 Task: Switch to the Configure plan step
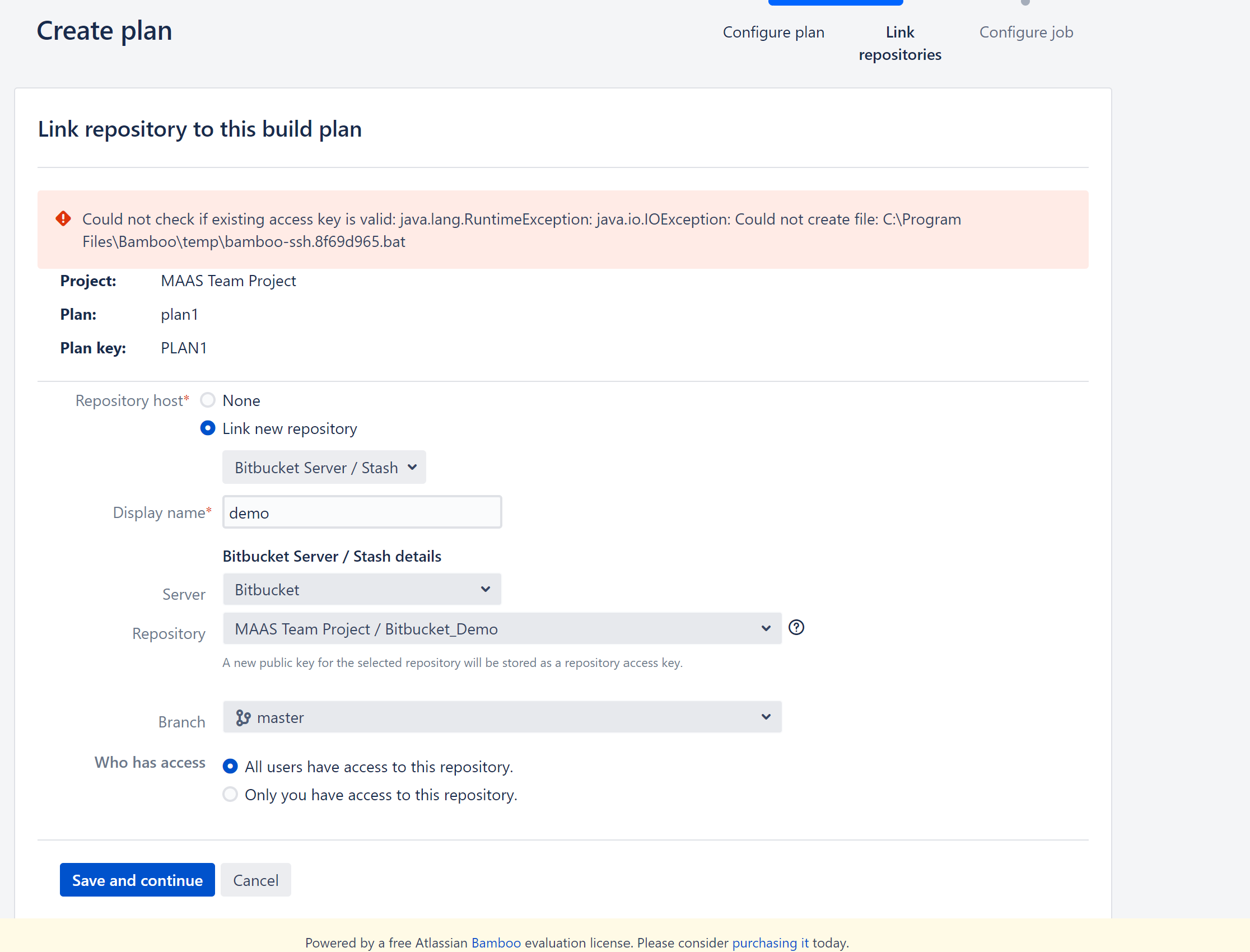[773, 32]
